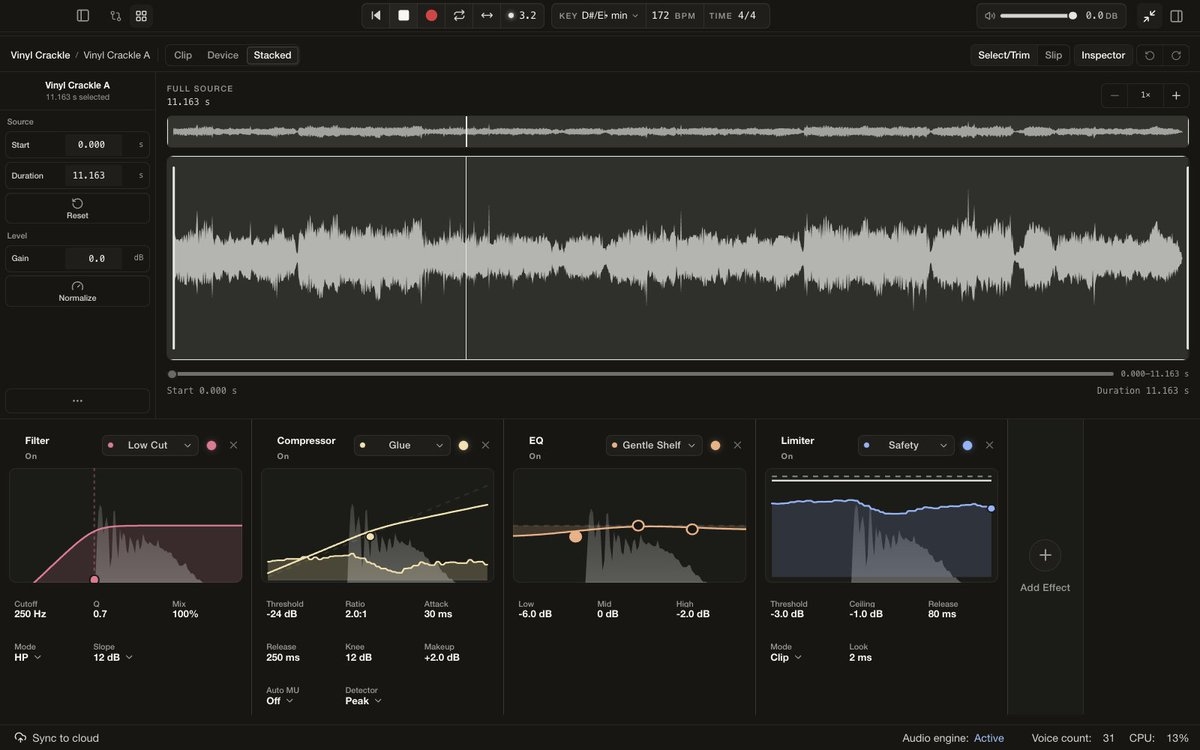Sync project to cloud
Screen dimensions: 1200x750
point(57,738)
